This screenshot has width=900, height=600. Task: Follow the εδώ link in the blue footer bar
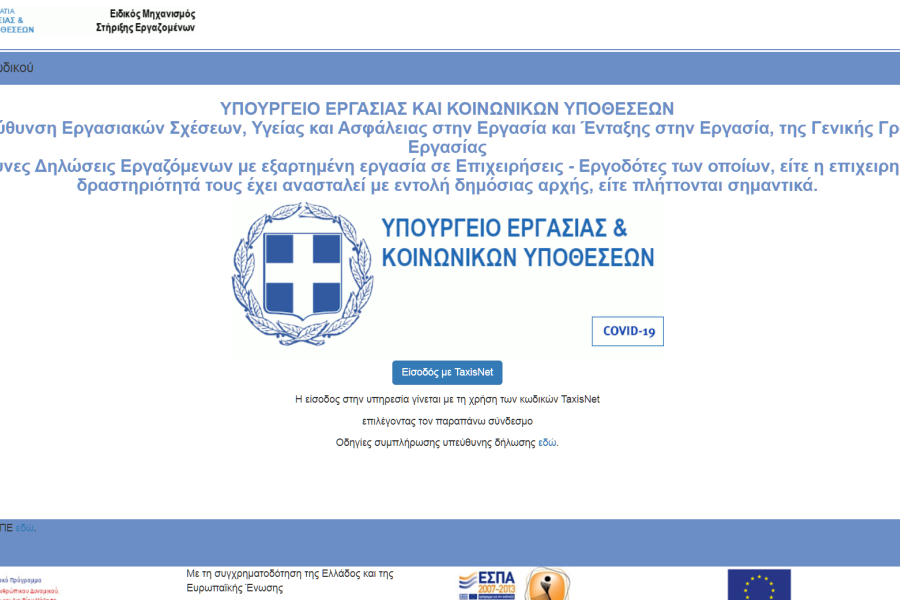click(x=25, y=528)
